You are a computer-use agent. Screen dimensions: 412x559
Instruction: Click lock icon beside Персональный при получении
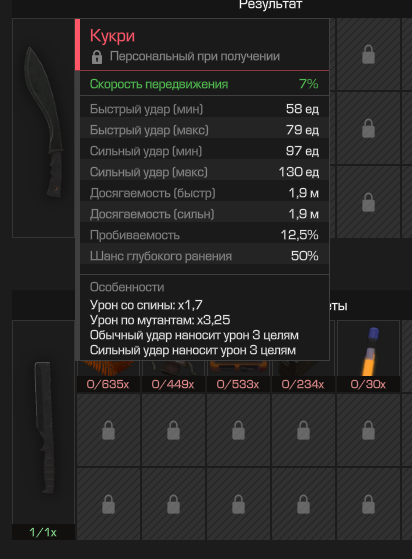pos(97,57)
